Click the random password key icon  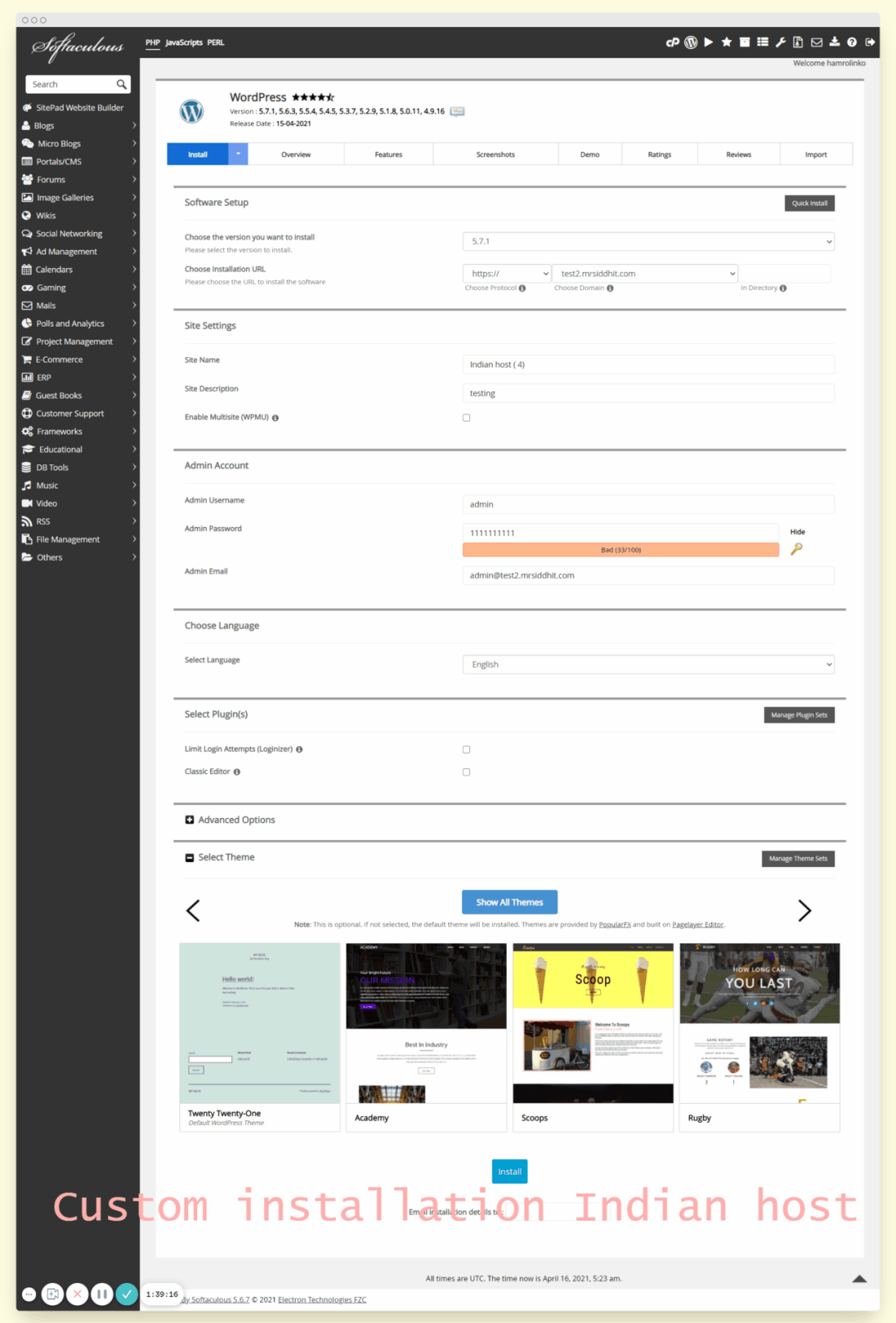[x=797, y=549]
